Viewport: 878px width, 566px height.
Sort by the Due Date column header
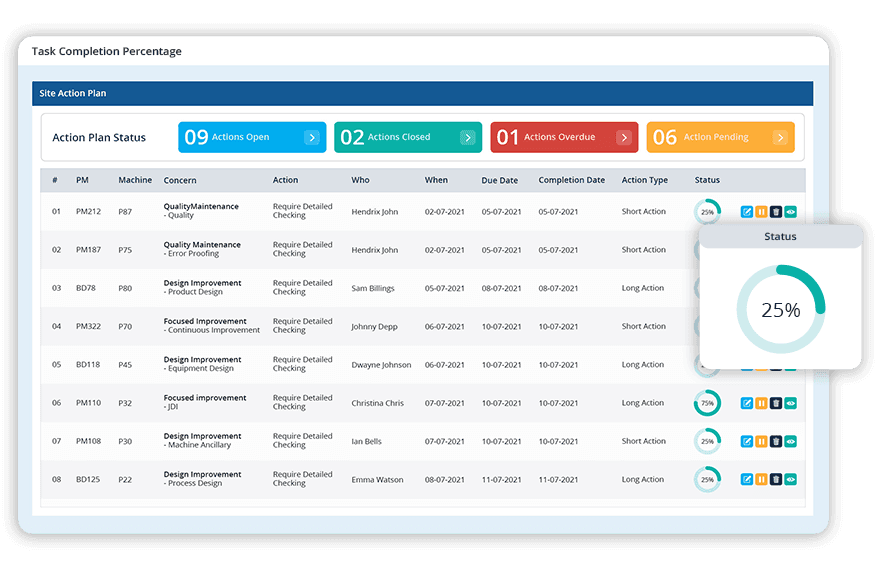[x=499, y=180]
